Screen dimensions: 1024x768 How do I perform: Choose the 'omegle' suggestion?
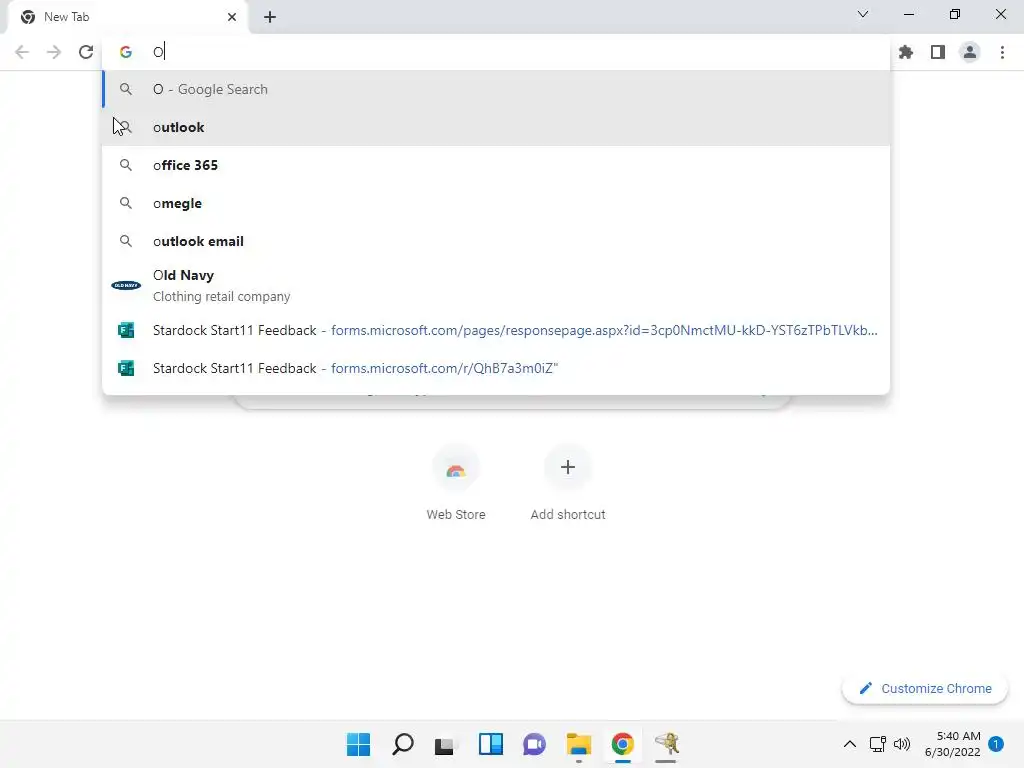(496, 203)
